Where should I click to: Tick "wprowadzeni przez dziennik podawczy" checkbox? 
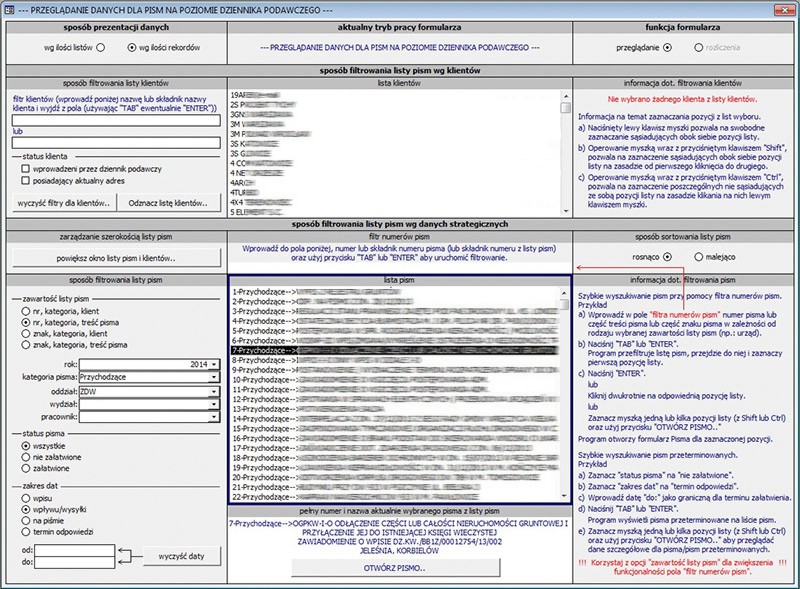tap(26, 168)
